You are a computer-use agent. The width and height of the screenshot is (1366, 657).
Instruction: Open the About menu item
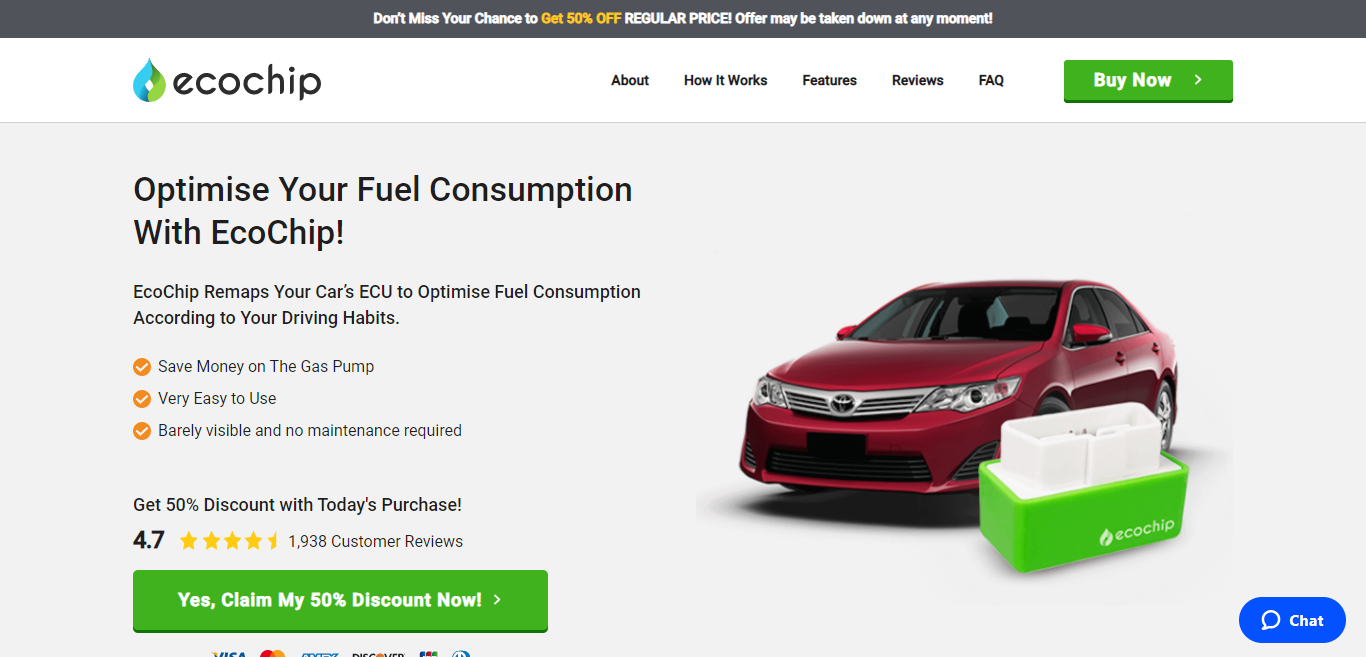click(630, 80)
